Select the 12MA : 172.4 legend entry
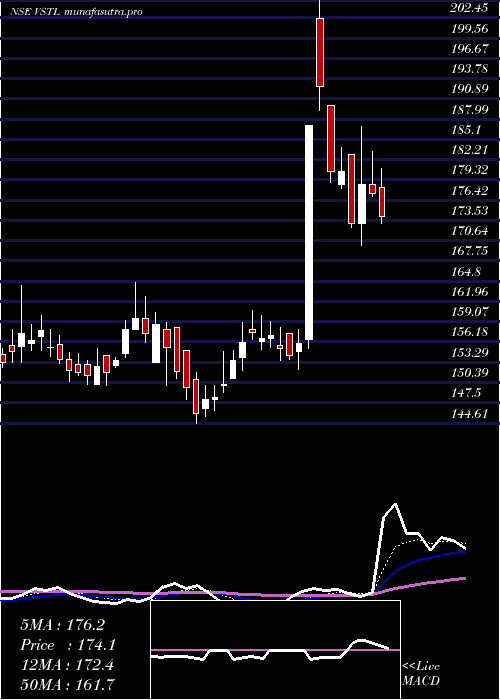Viewport: 500px width, 700px height. coord(67,665)
